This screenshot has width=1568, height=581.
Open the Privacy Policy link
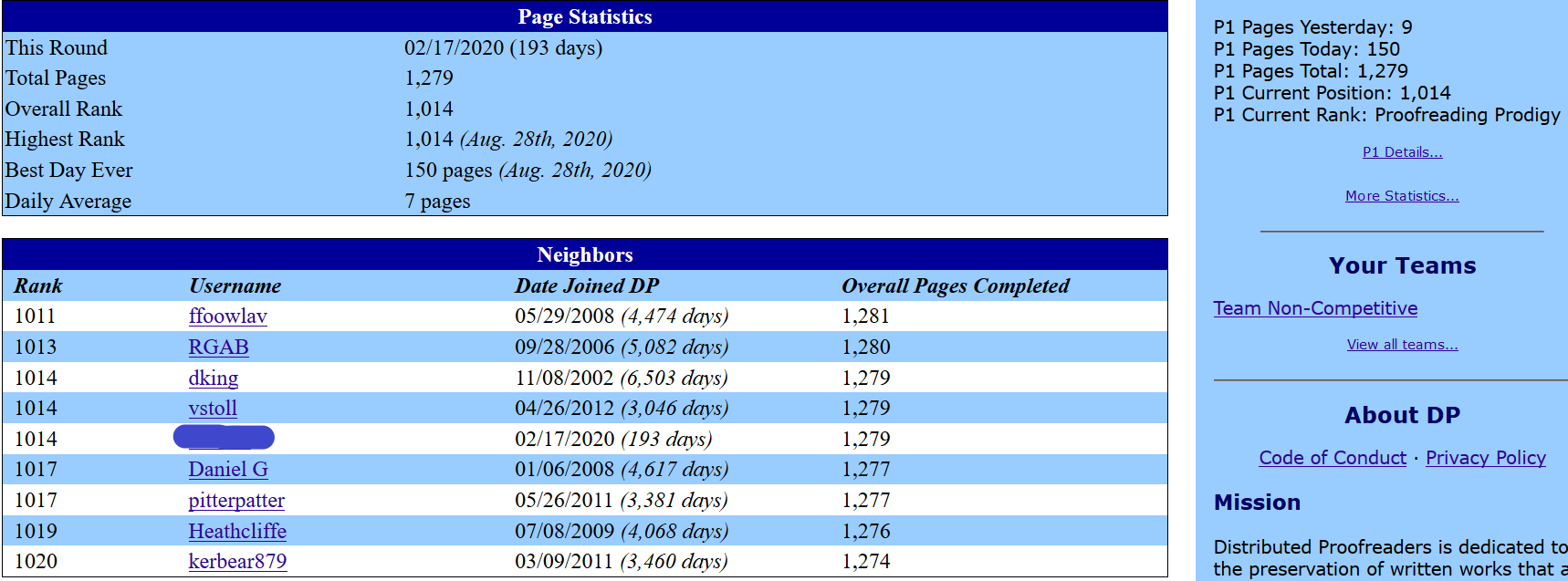point(1485,458)
